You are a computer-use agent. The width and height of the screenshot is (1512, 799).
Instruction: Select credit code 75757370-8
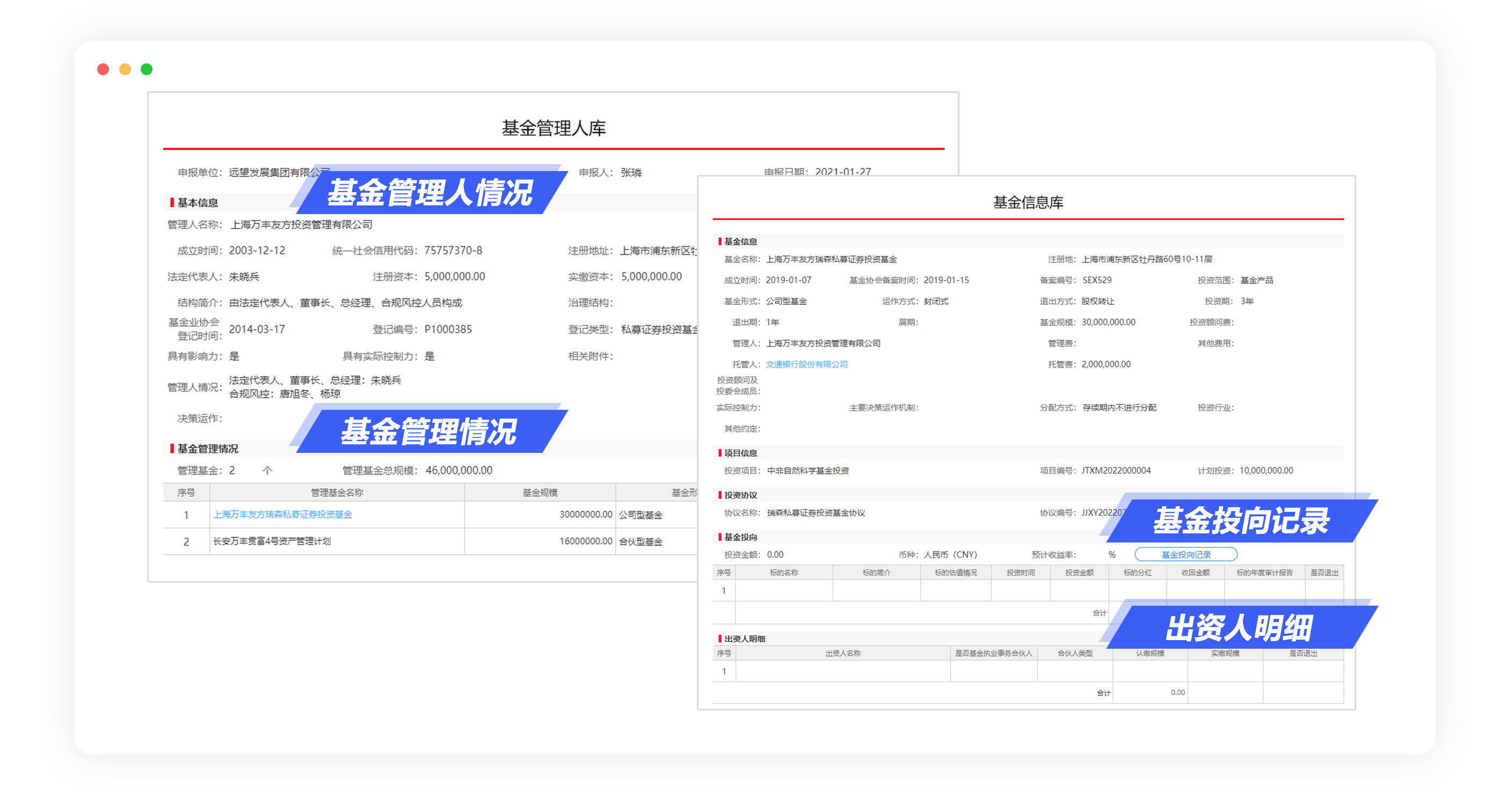coord(453,251)
